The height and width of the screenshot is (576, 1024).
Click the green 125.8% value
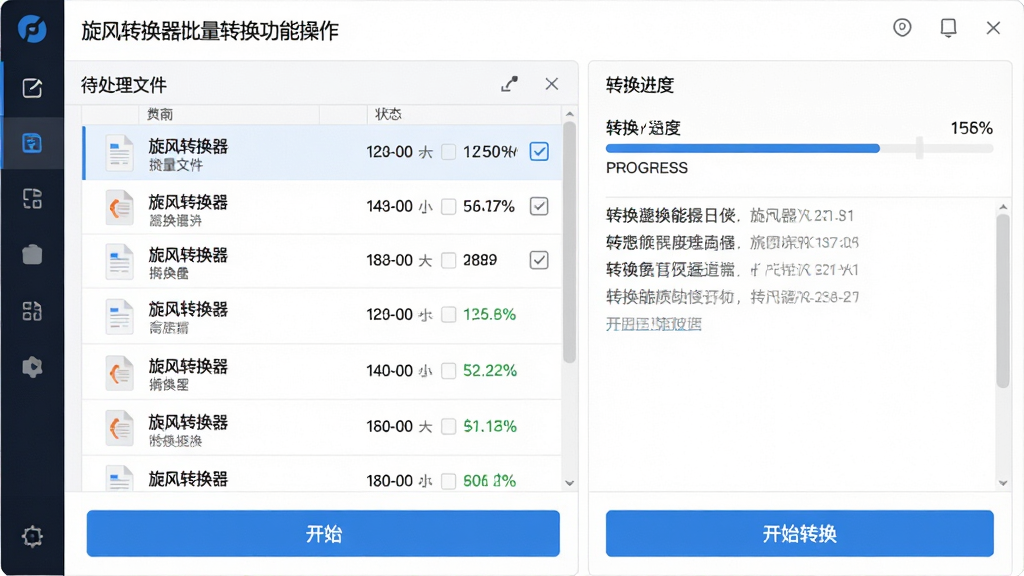(x=489, y=315)
